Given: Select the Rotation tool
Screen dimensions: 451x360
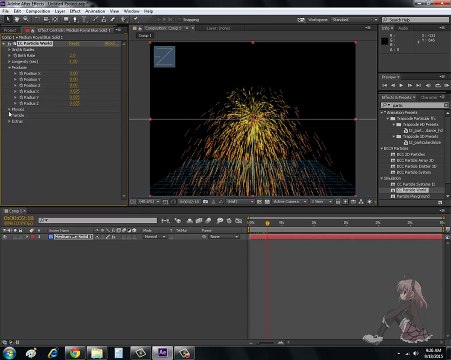Looking at the screenshot, I should pos(37,20).
